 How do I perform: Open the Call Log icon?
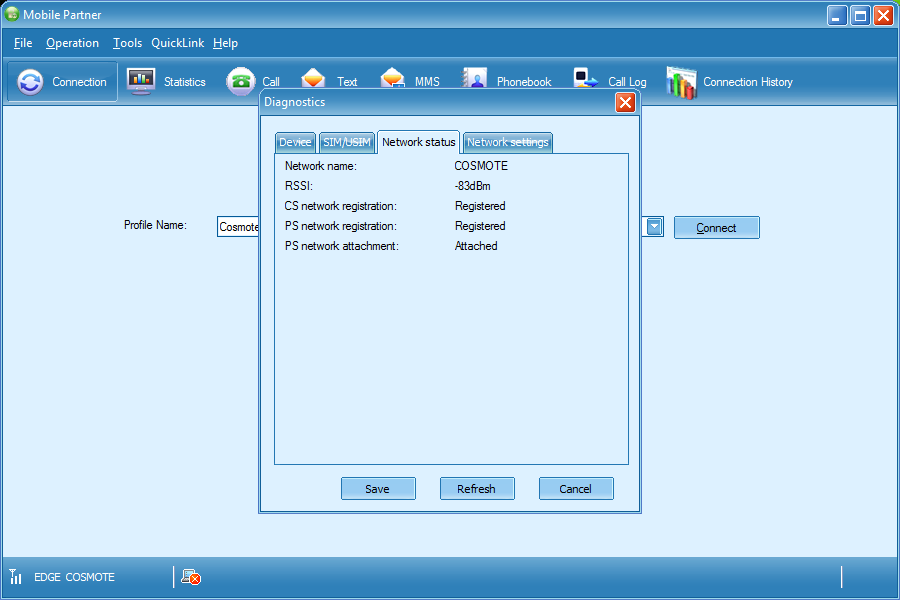click(x=585, y=78)
